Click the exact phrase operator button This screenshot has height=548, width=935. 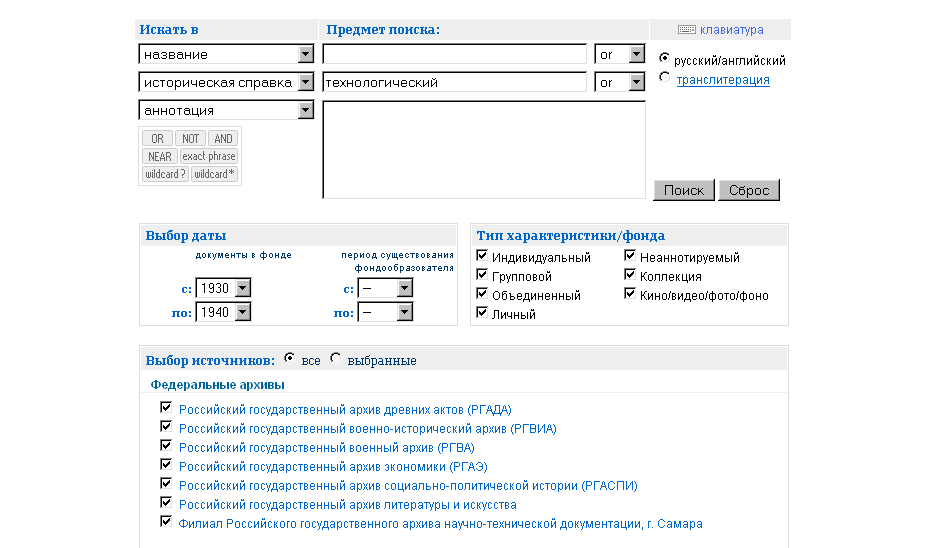click(x=209, y=156)
